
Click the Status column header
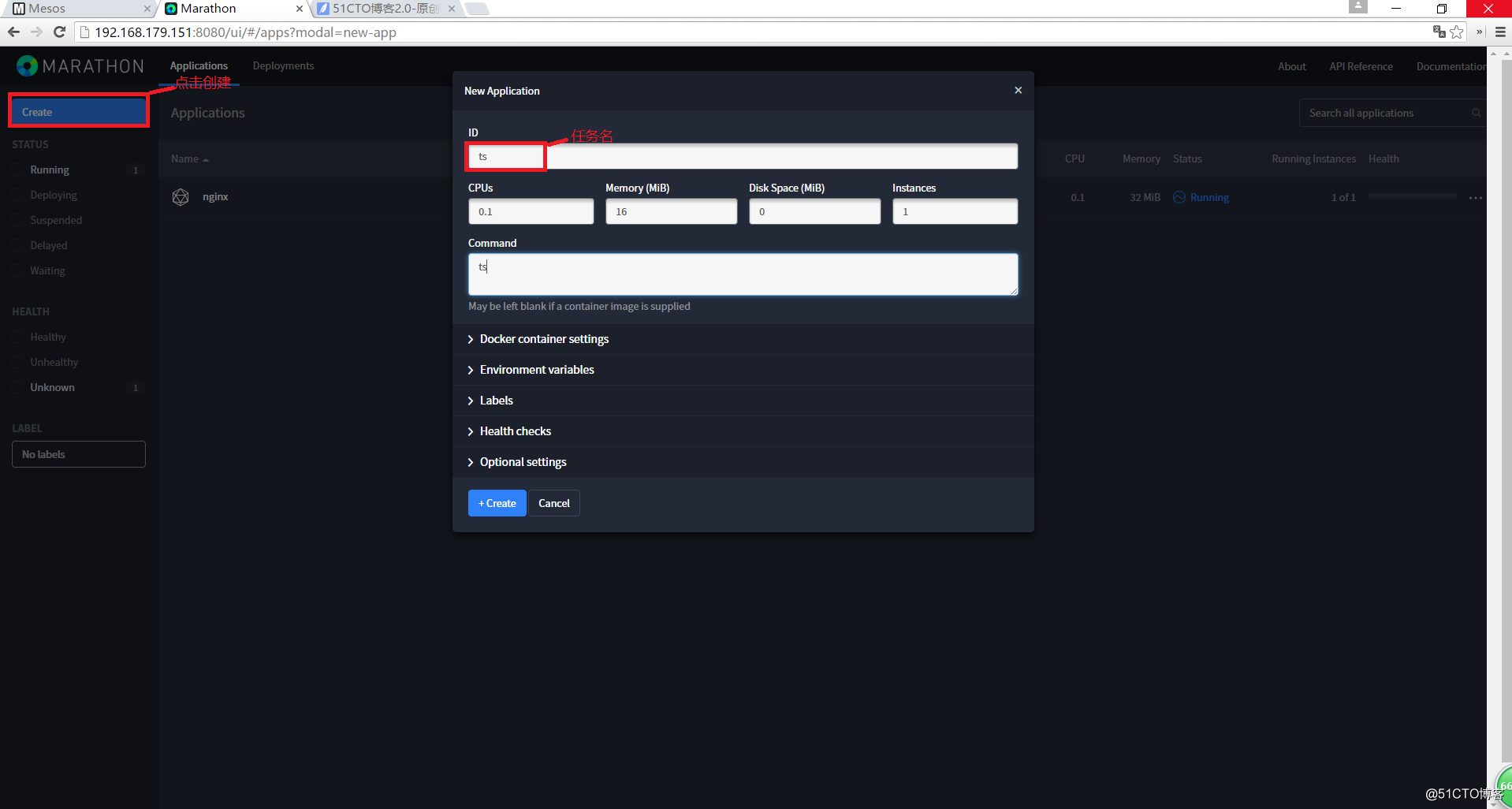pyautogui.click(x=1187, y=159)
